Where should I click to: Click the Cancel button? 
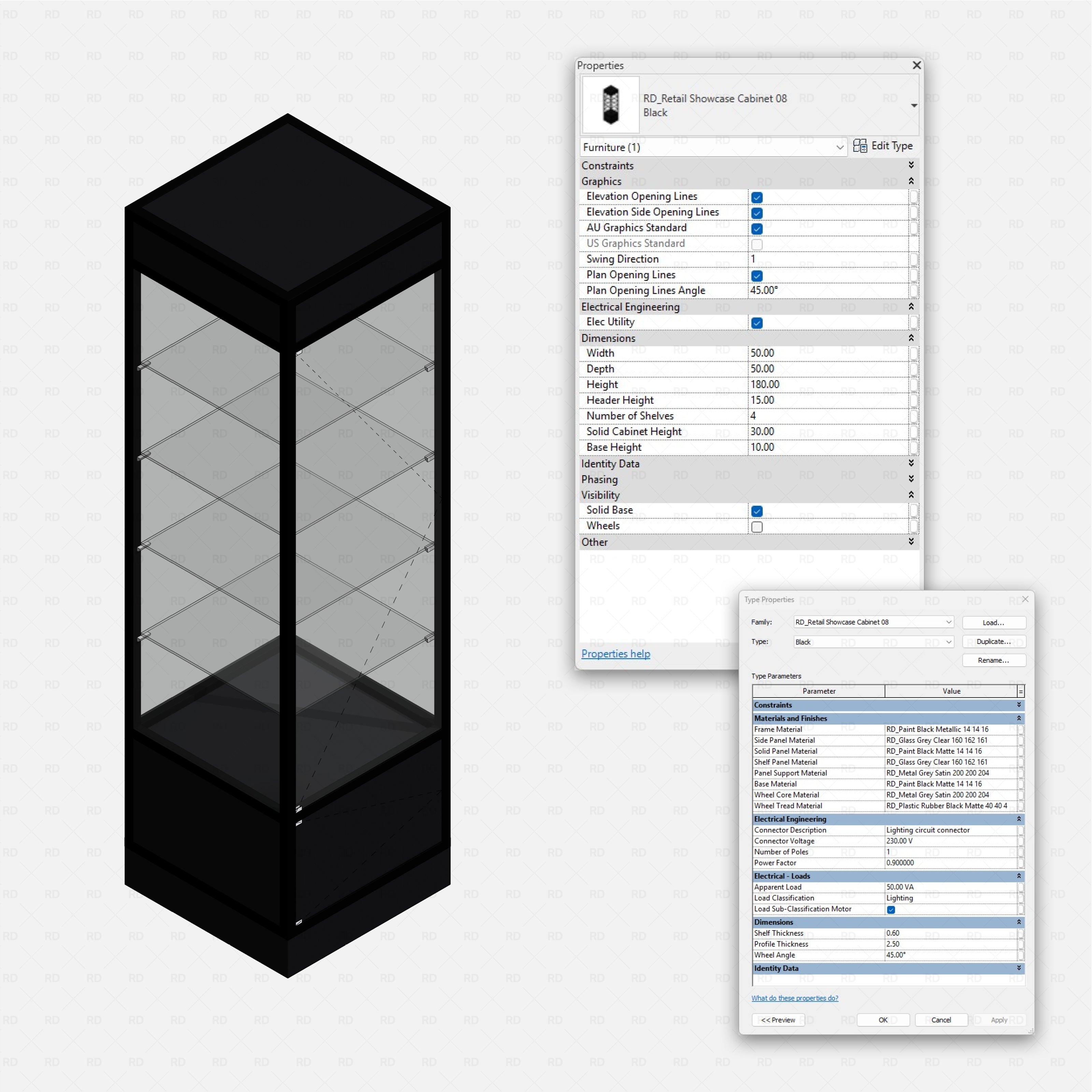[x=941, y=1020]
